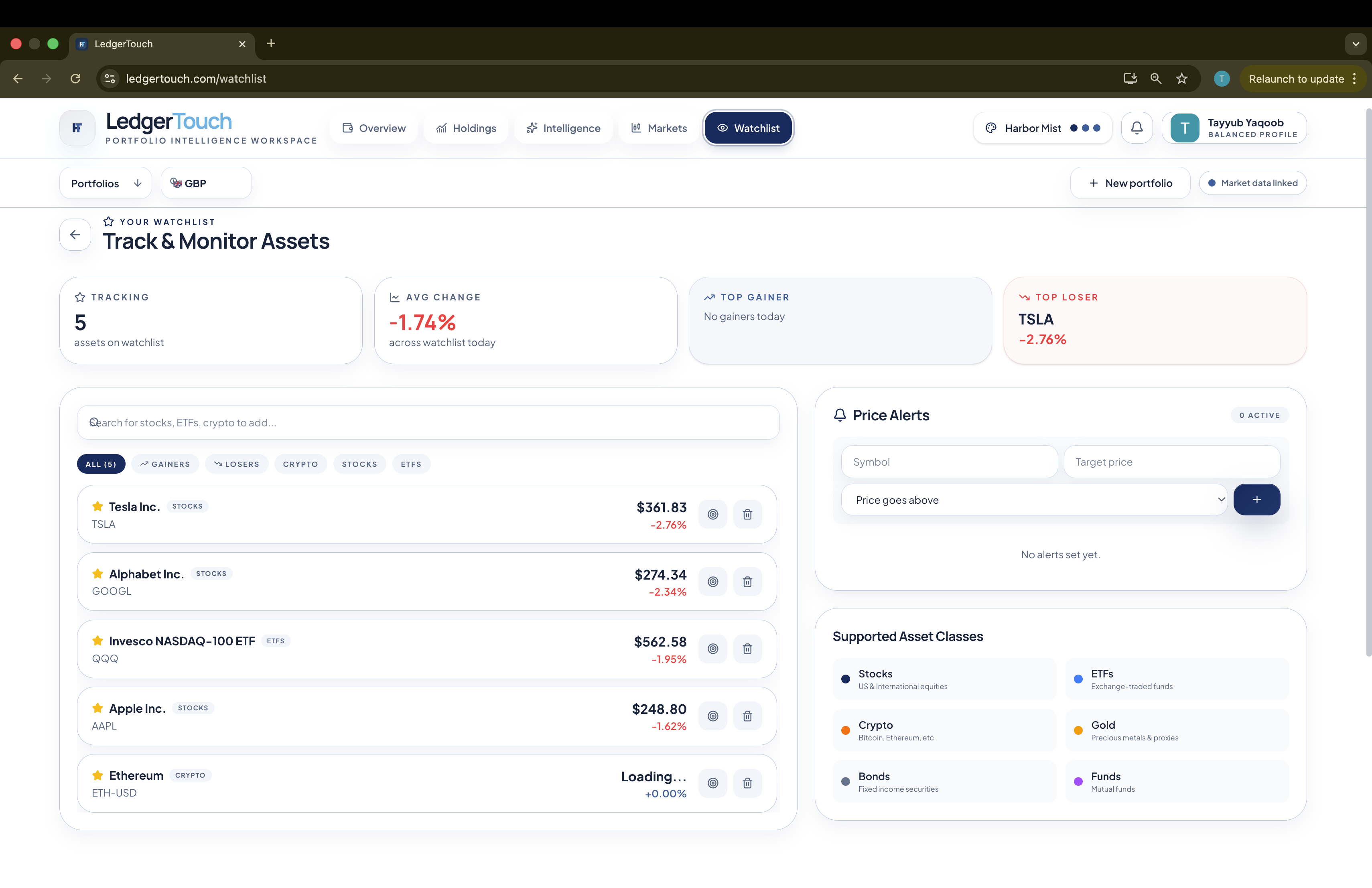
Task: Click target alert icon for Alphabet Inc.
Action: pyautogui.click(x=712, y=582)
